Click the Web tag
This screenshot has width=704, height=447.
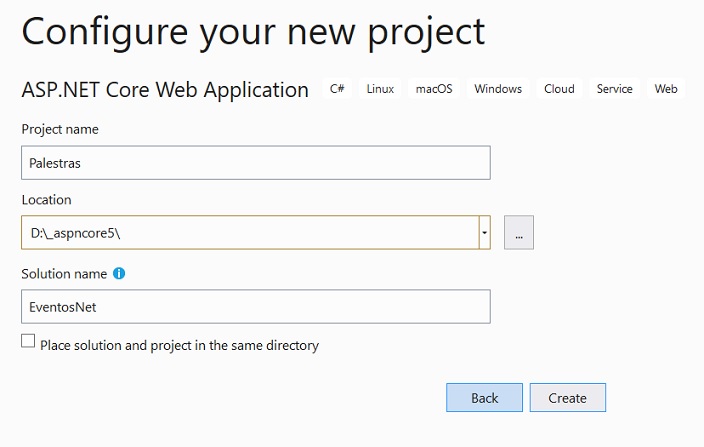pyautogui.click(x=666, y=88)
